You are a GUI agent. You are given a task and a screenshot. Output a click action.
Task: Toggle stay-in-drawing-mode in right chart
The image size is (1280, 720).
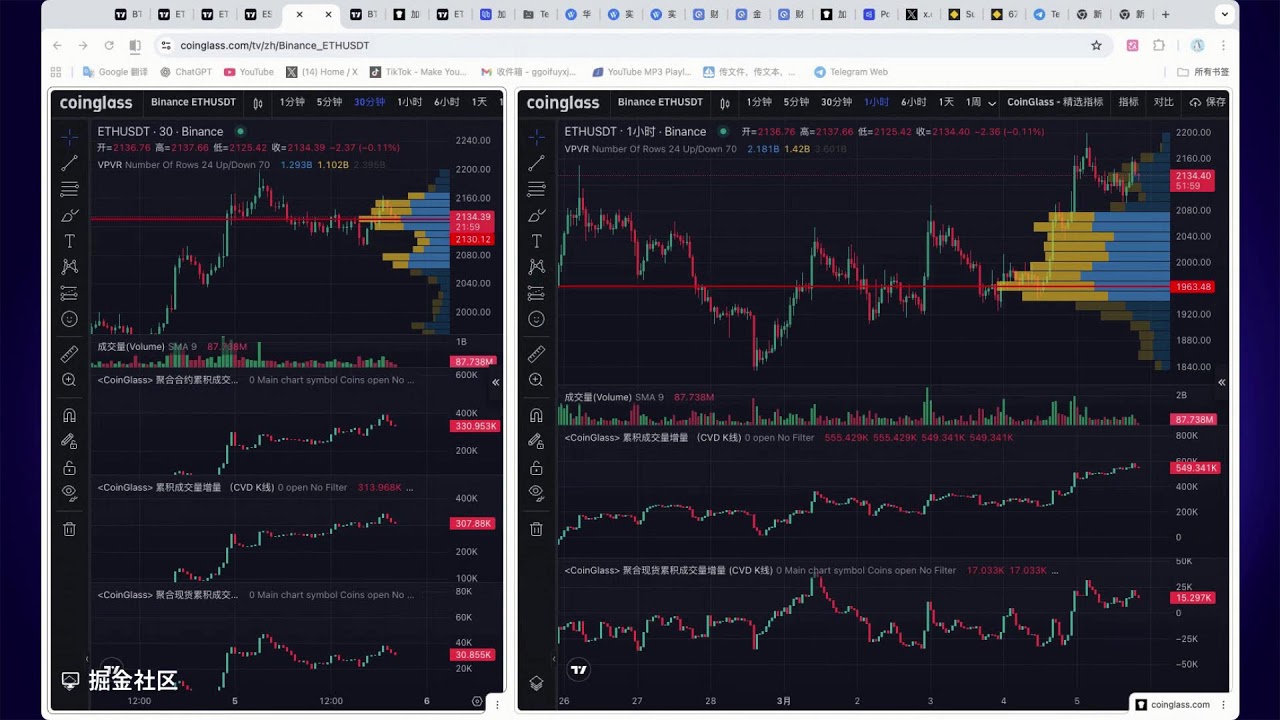tap(536, 441)
